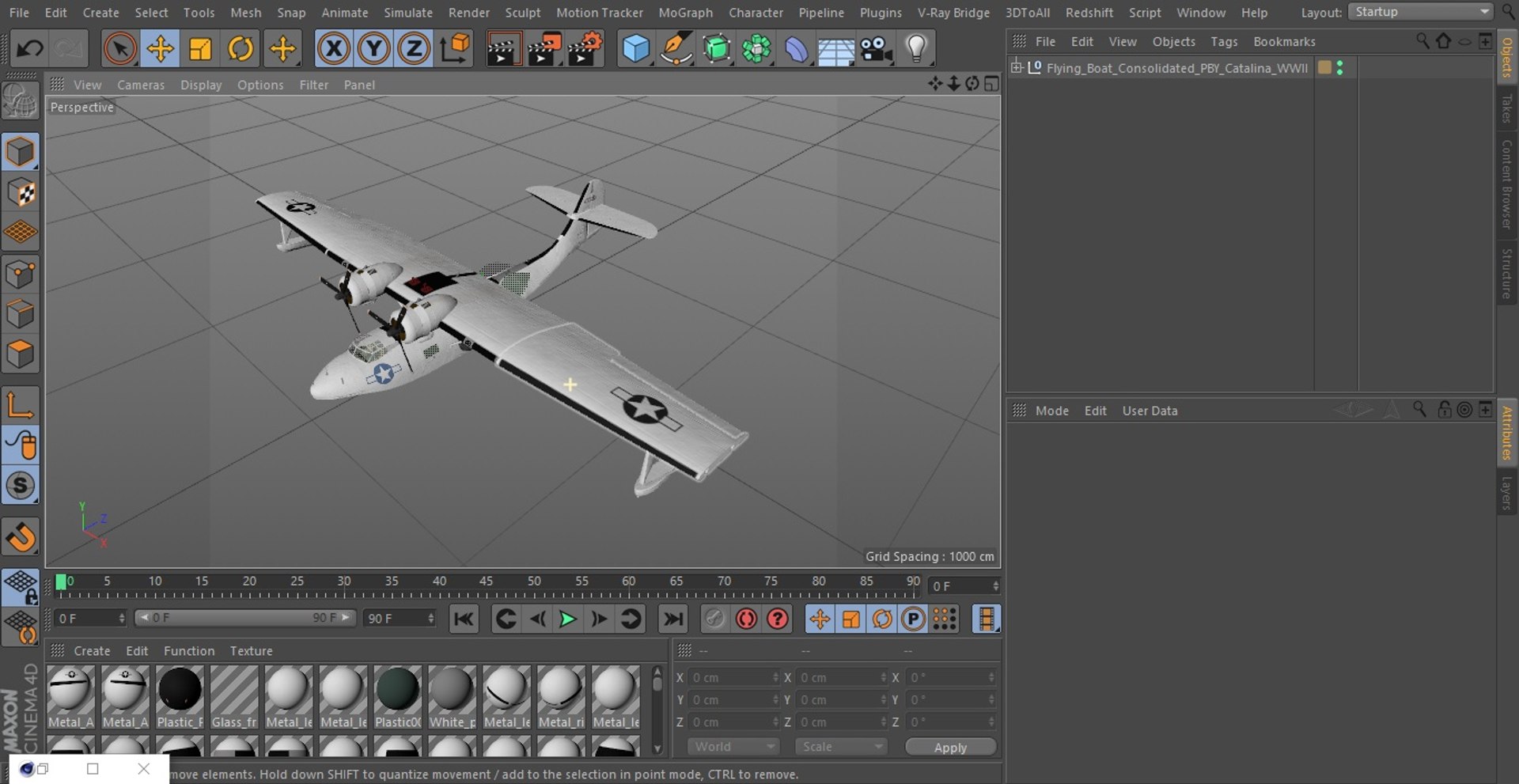Toggle Parameter keyframe recording
The width and height of the screenshot is (1519, 784).
tap(913, 619)
